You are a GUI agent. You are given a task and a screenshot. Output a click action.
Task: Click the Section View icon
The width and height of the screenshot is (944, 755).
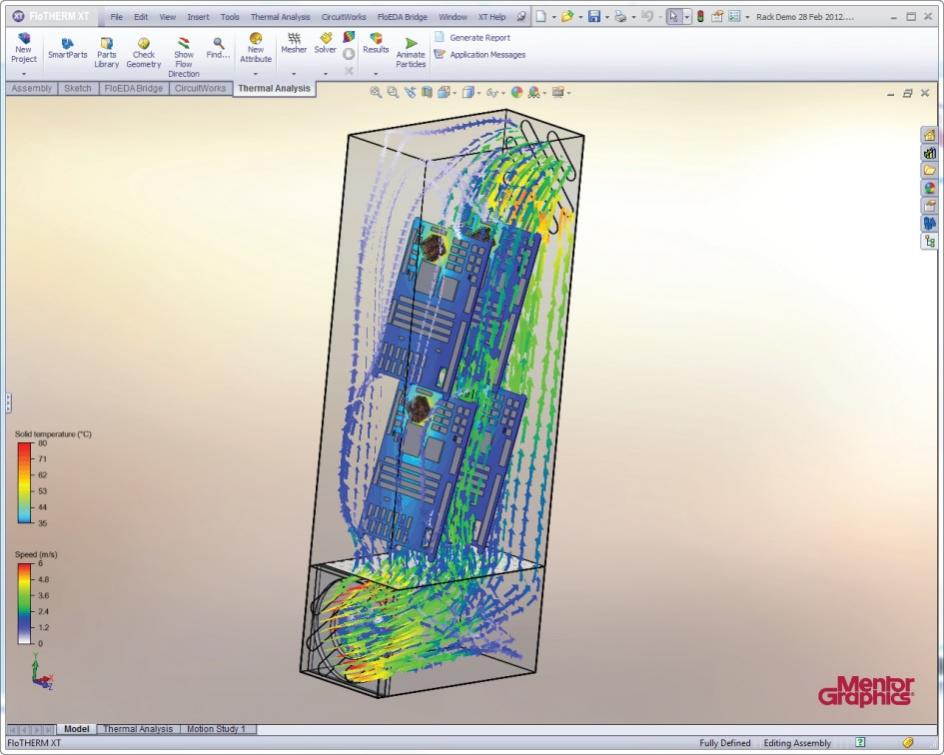pos(427,93)
